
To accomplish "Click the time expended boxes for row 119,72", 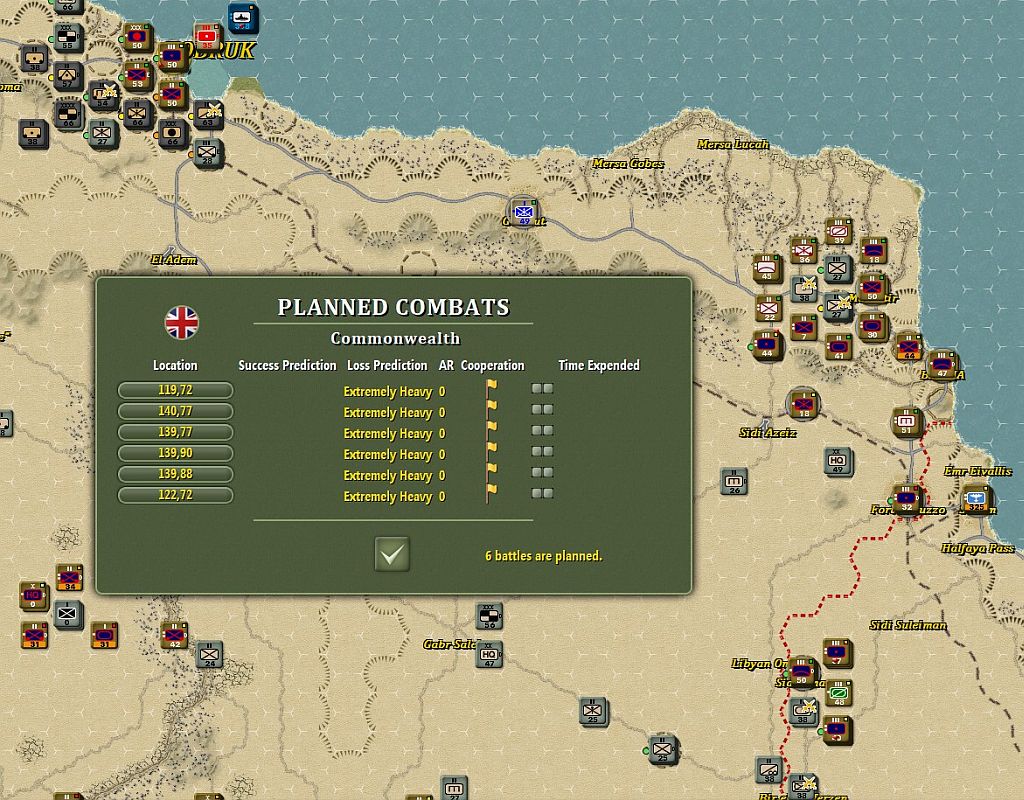I will point(542,389).
